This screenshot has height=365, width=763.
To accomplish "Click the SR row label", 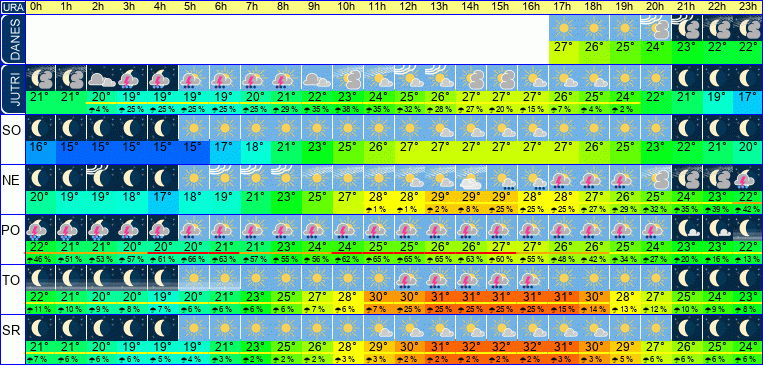I will [12, 331].
